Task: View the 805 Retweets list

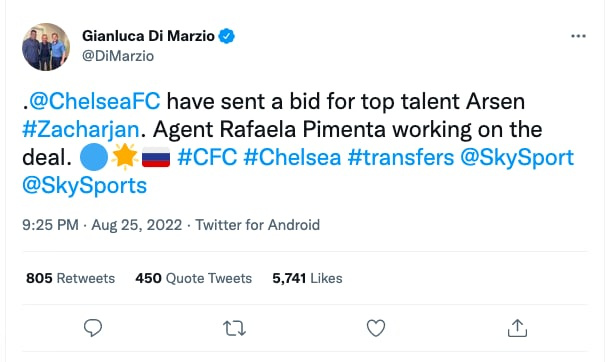Action: click(70, 278)
